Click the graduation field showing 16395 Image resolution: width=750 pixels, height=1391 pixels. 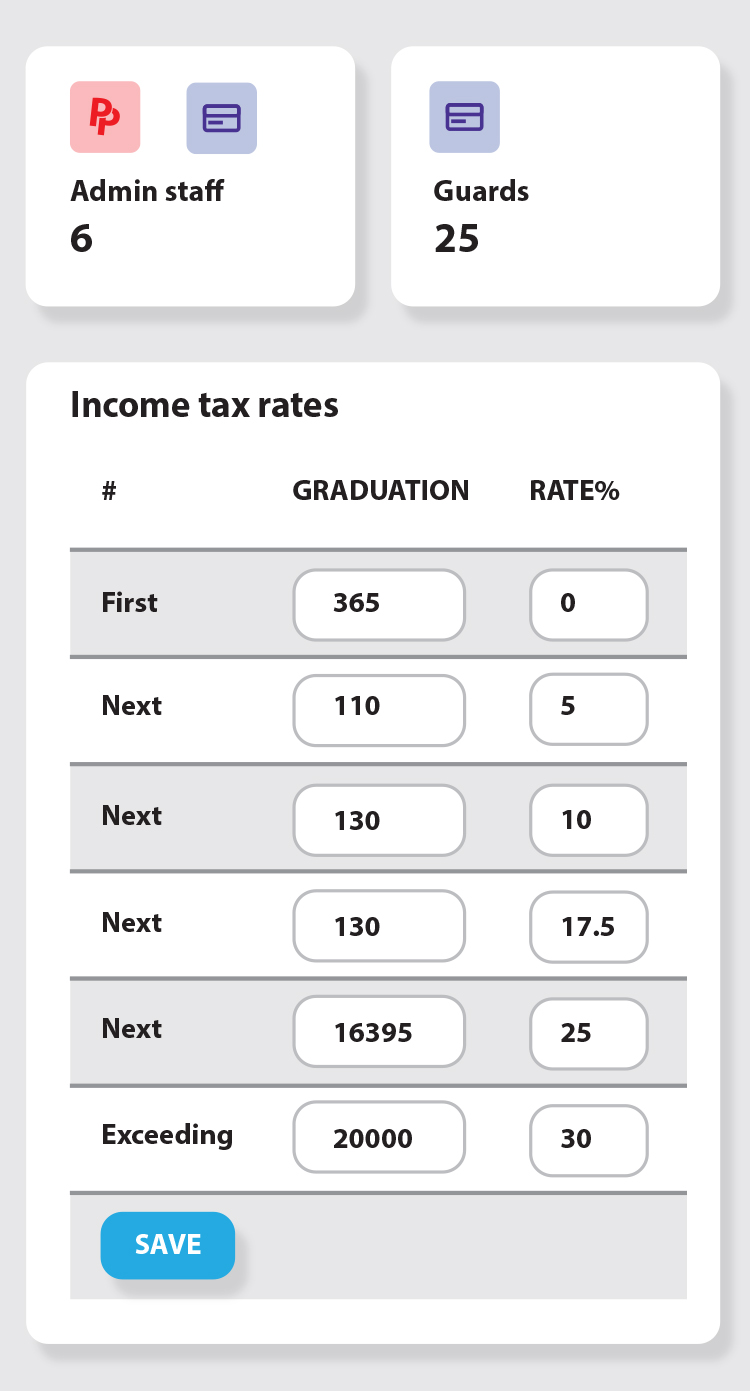coord(379,1032)
